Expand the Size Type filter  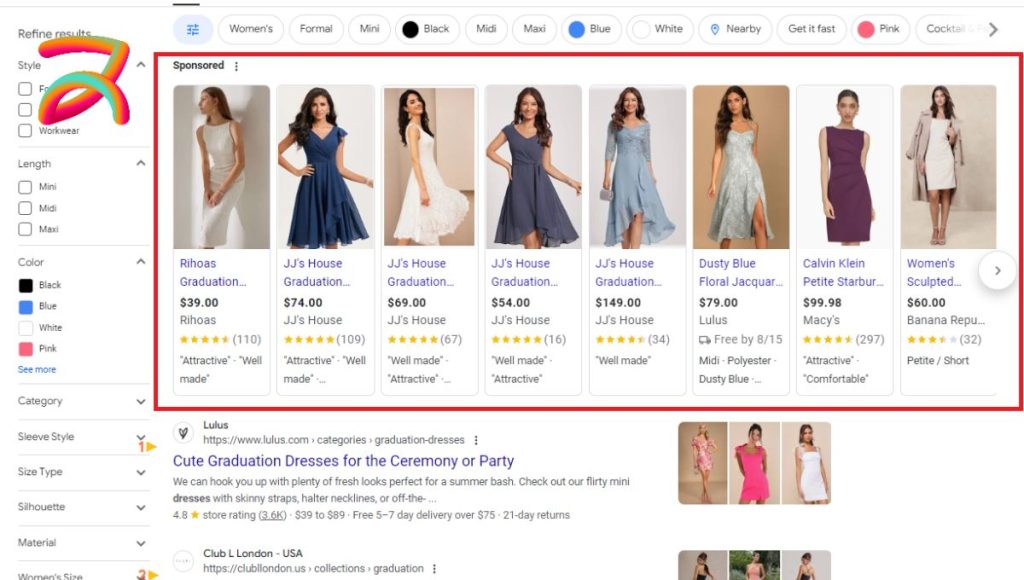point(140,472)
